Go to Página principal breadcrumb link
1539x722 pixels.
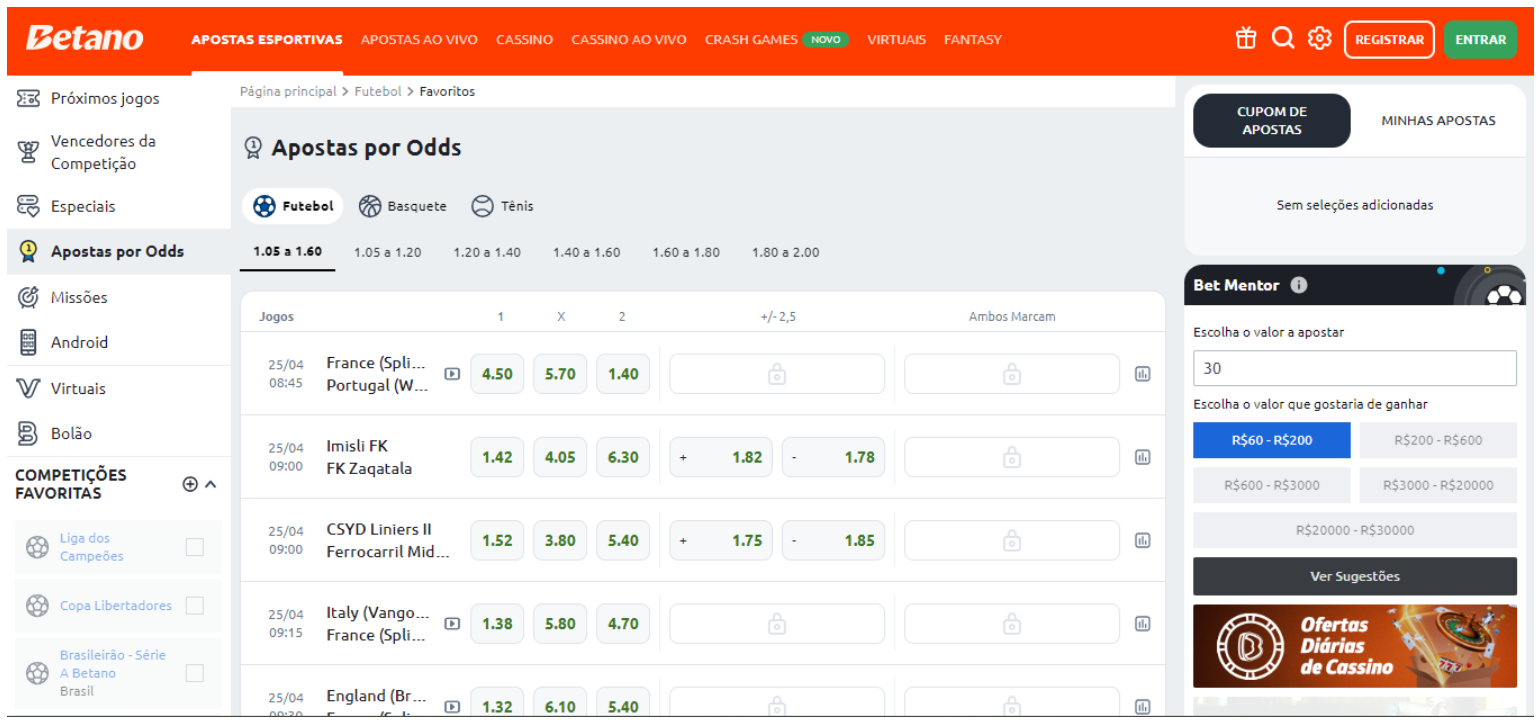point(288,91)
